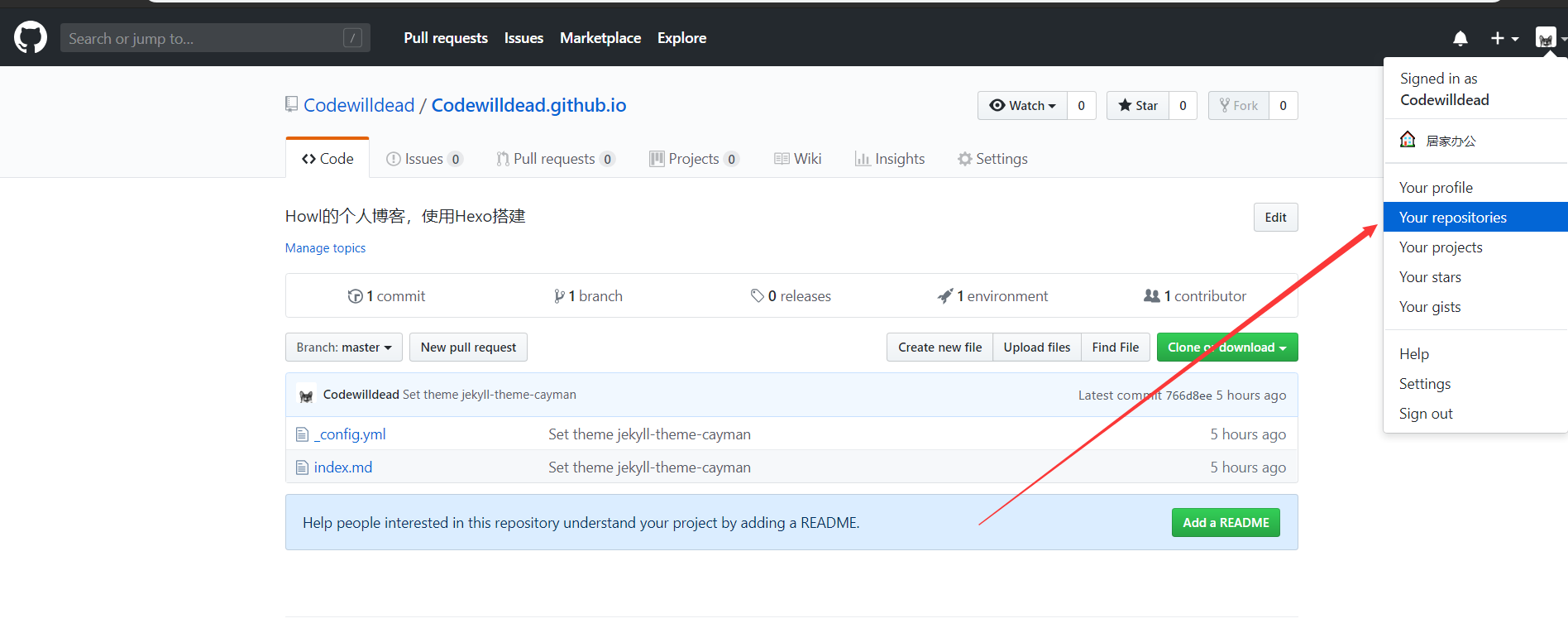Select Your repositories in the user menu
Screen dimensions: 1568x628
click(1475, 218)
